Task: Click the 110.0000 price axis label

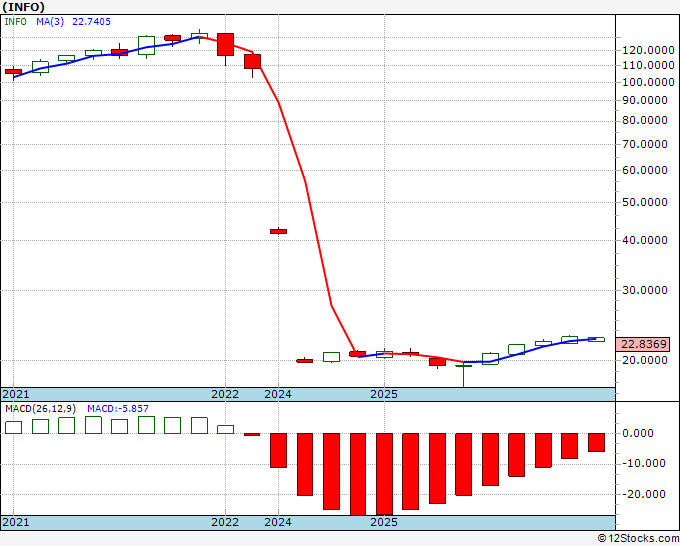Action: coord(648,65)
